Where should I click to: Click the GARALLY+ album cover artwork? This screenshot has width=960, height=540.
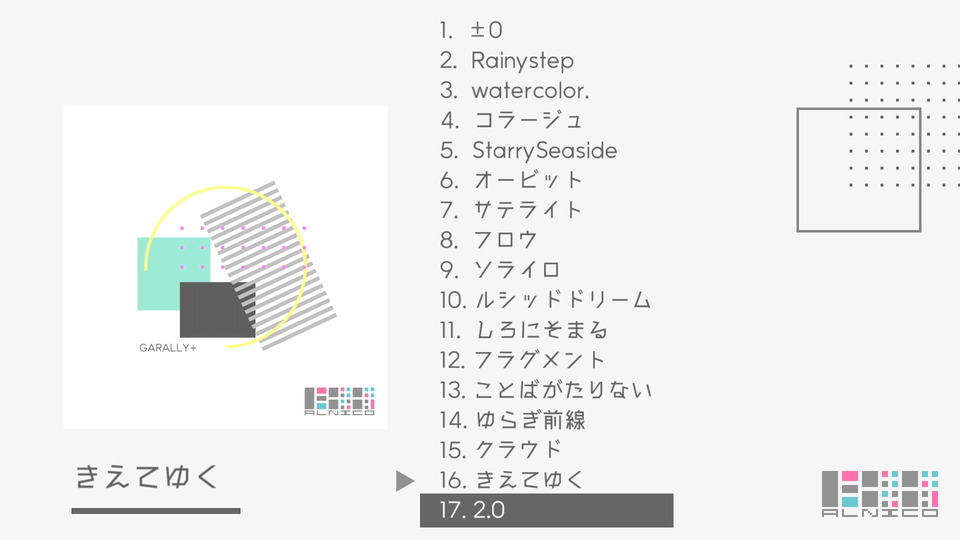pyautogui.click(x=225, y=267)
